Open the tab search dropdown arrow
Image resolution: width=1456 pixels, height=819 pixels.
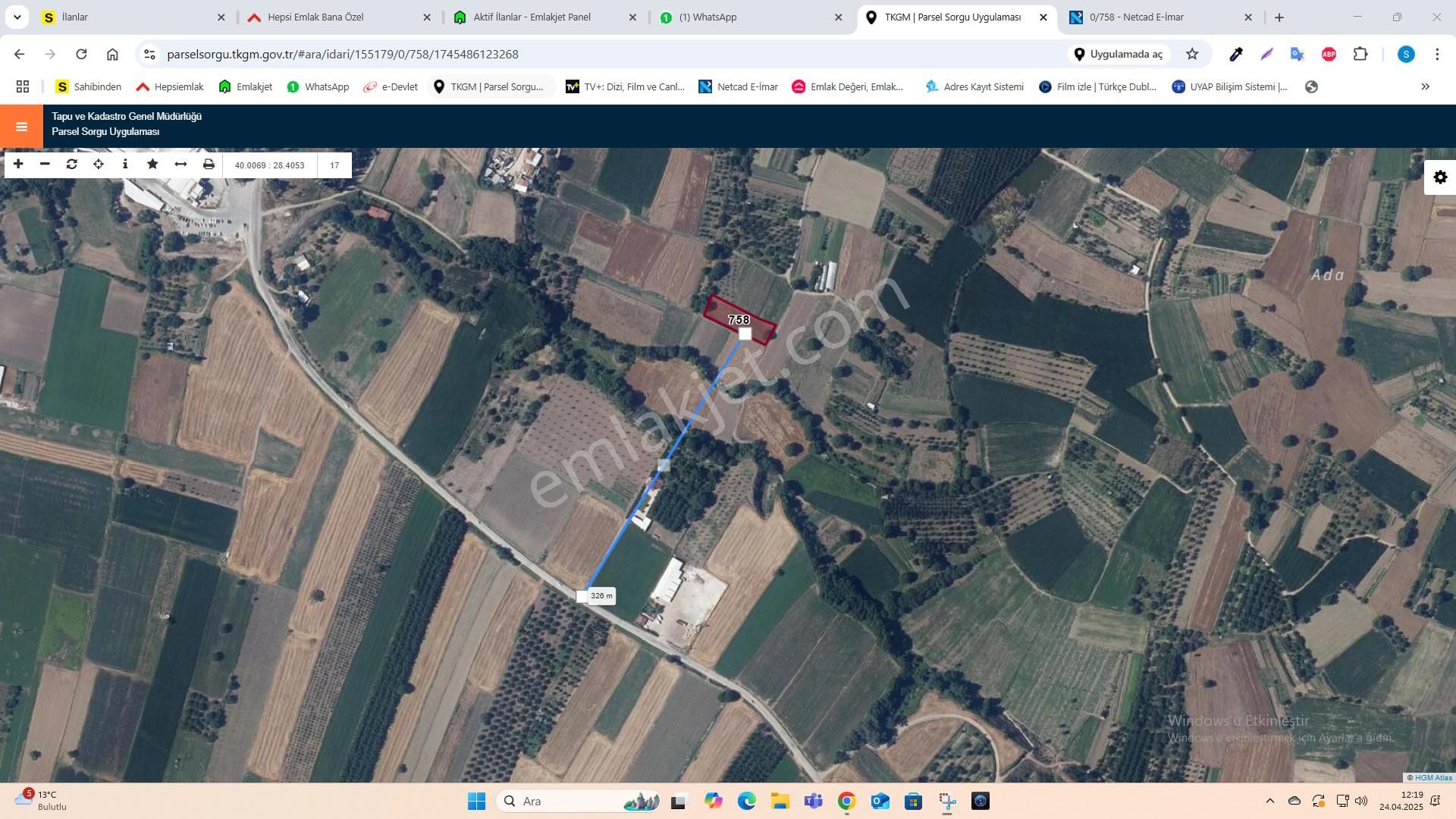coord(17,17)
